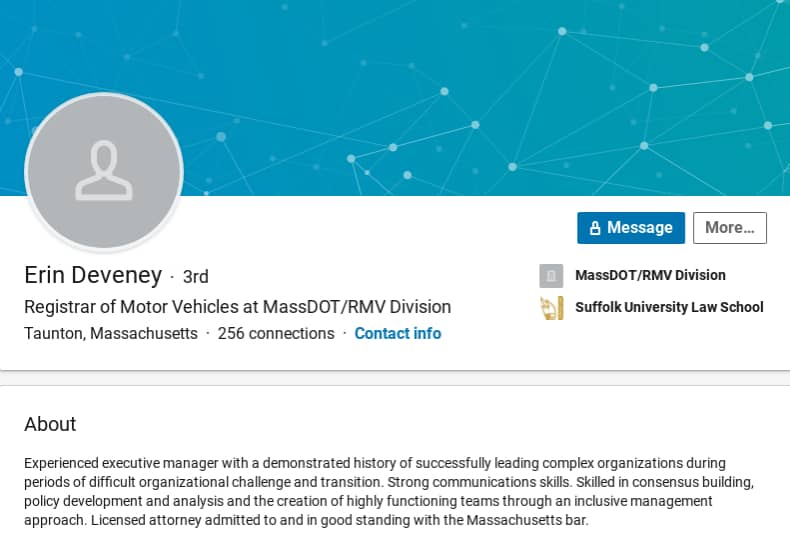
Task: Click the MassDOT/RMV Division company logo
Action: (551, 276)
